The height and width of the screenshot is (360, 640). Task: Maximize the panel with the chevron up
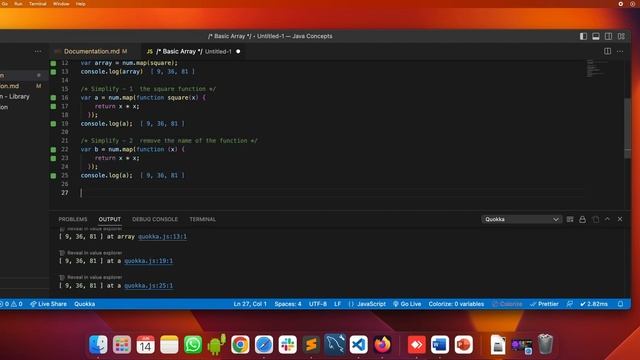pyautogui.click(x=607, y=219)
